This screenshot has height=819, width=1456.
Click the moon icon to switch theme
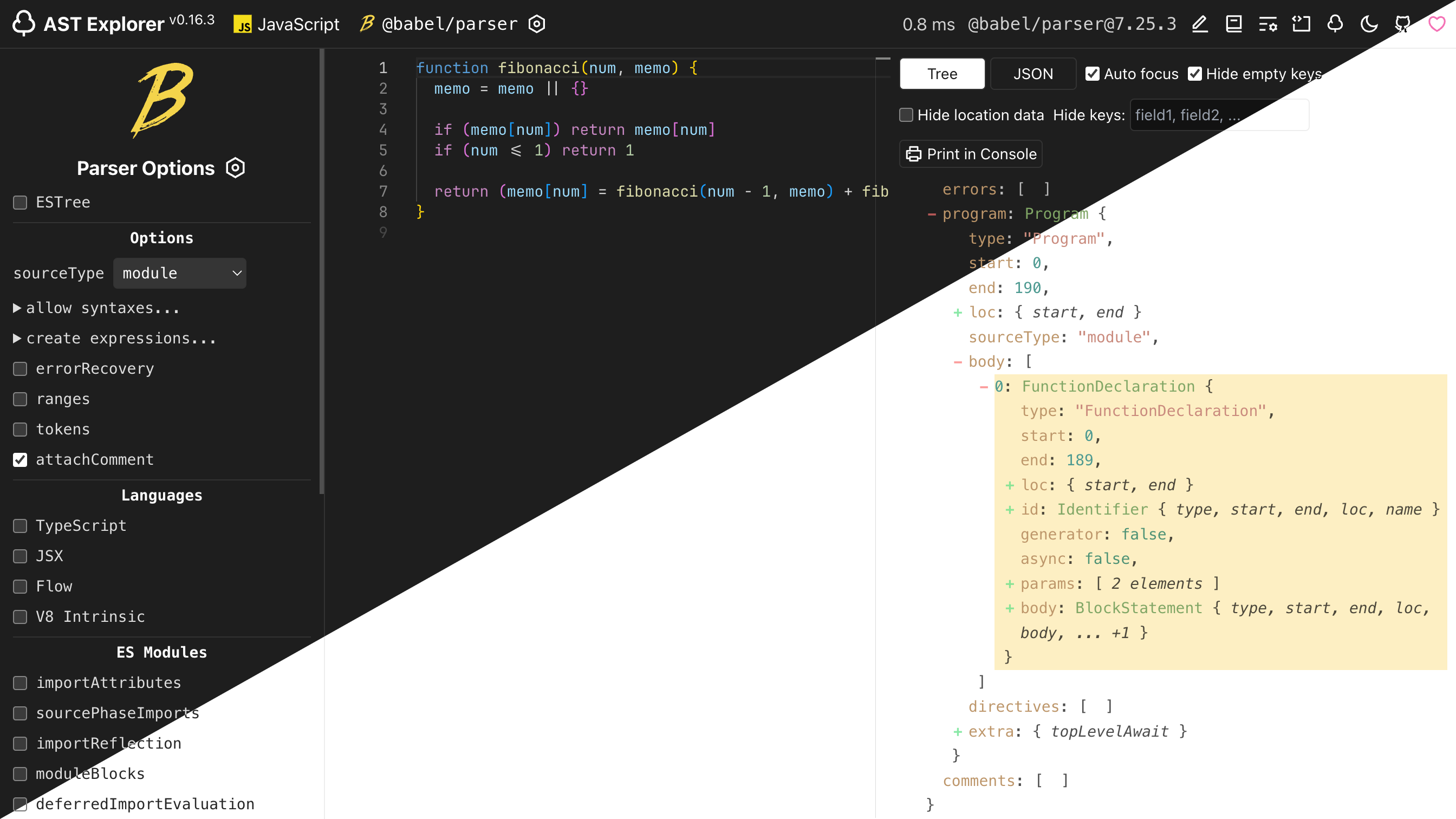pyautogui.click(x=1368, y=24)
